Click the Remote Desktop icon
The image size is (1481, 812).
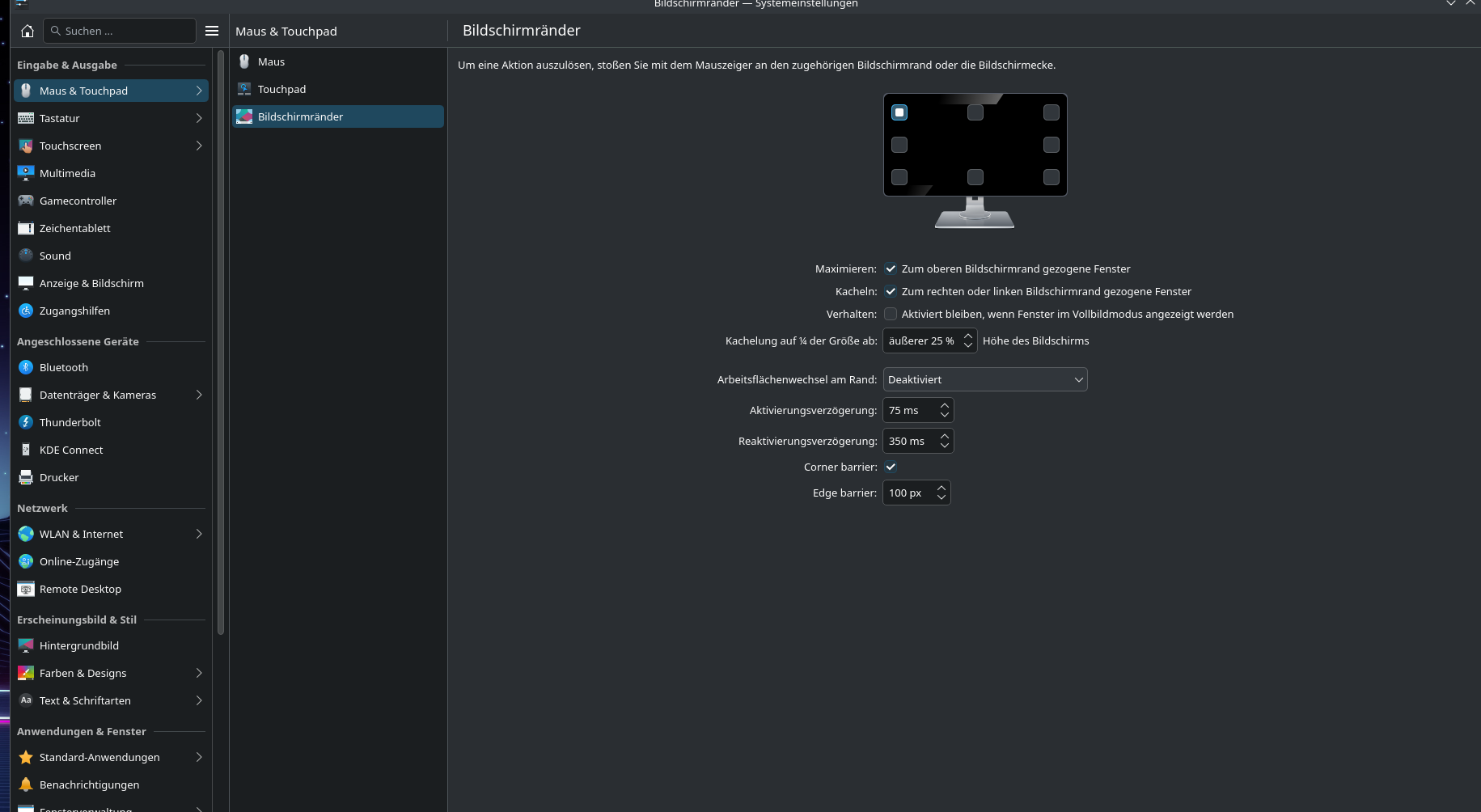26,589
